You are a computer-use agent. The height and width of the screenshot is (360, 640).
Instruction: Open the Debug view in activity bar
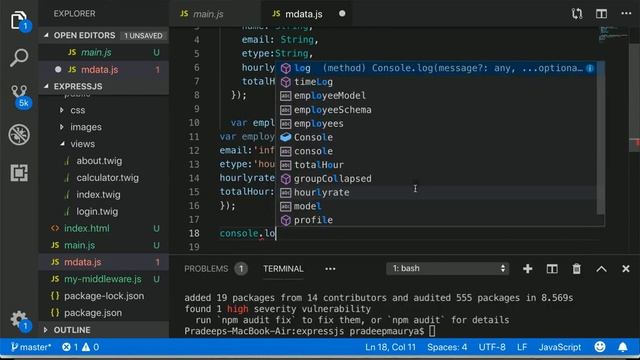(19, 134)
